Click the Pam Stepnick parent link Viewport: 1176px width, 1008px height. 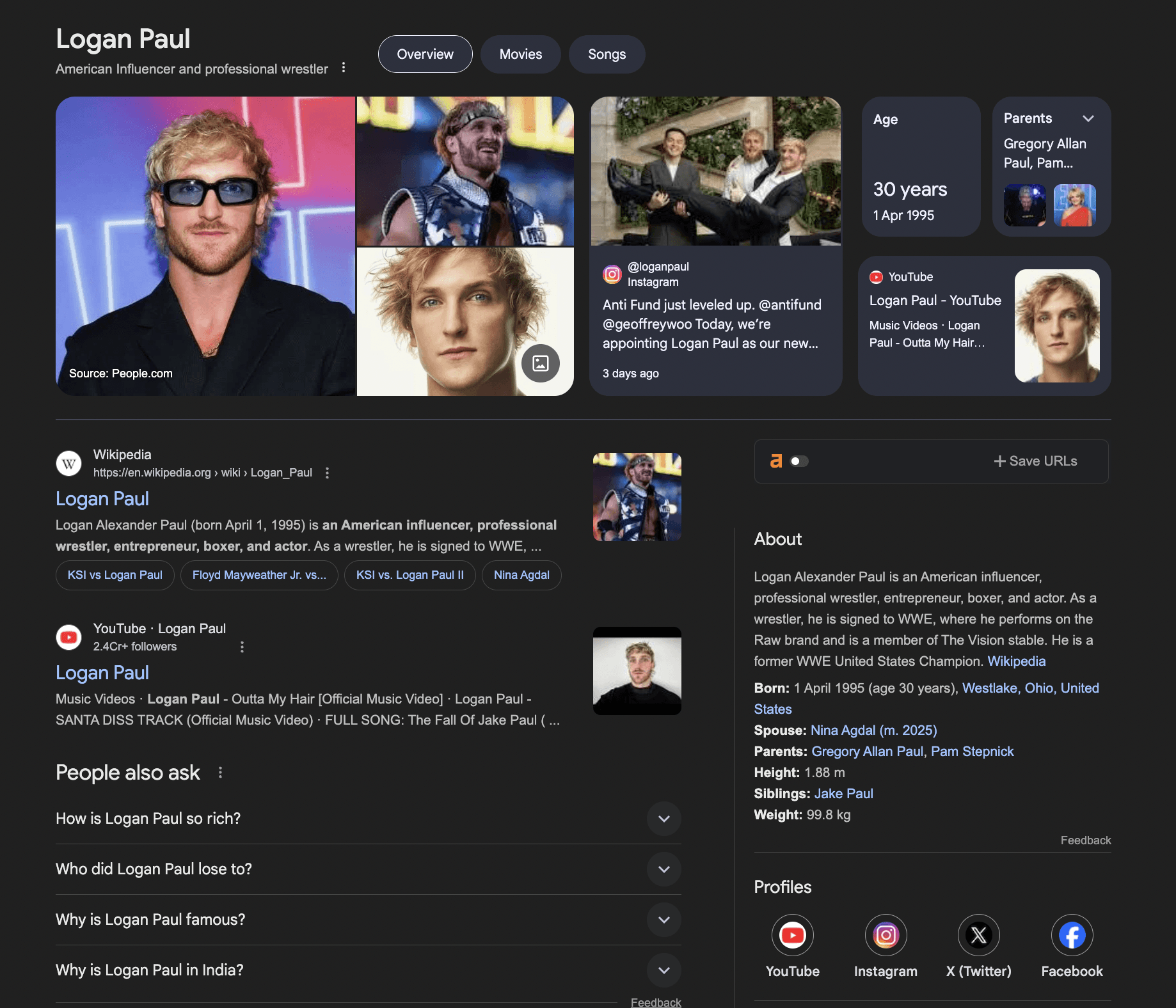[x=973, y=752]
